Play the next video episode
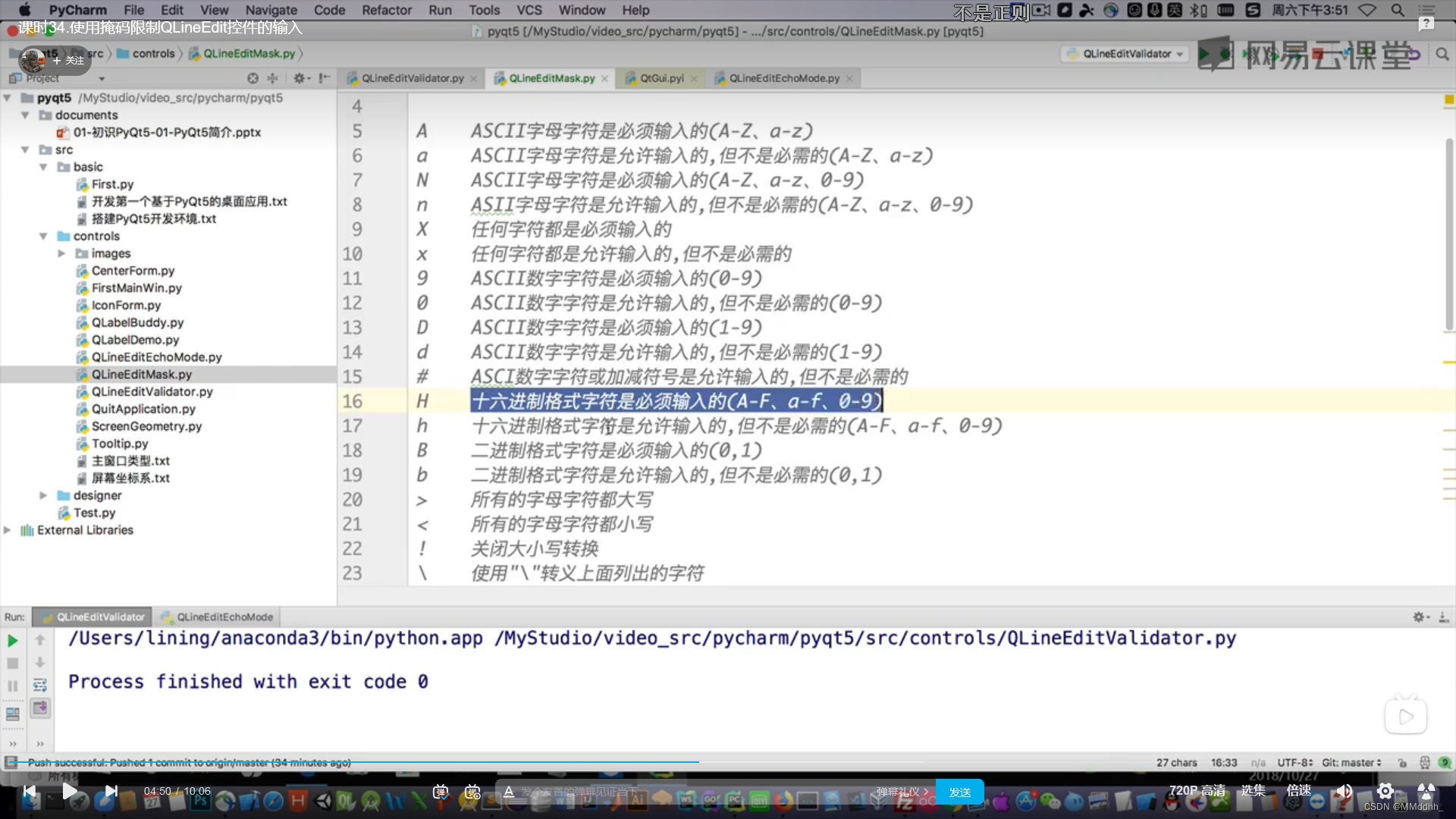The image size is (1456, 819). click(111, 791)
